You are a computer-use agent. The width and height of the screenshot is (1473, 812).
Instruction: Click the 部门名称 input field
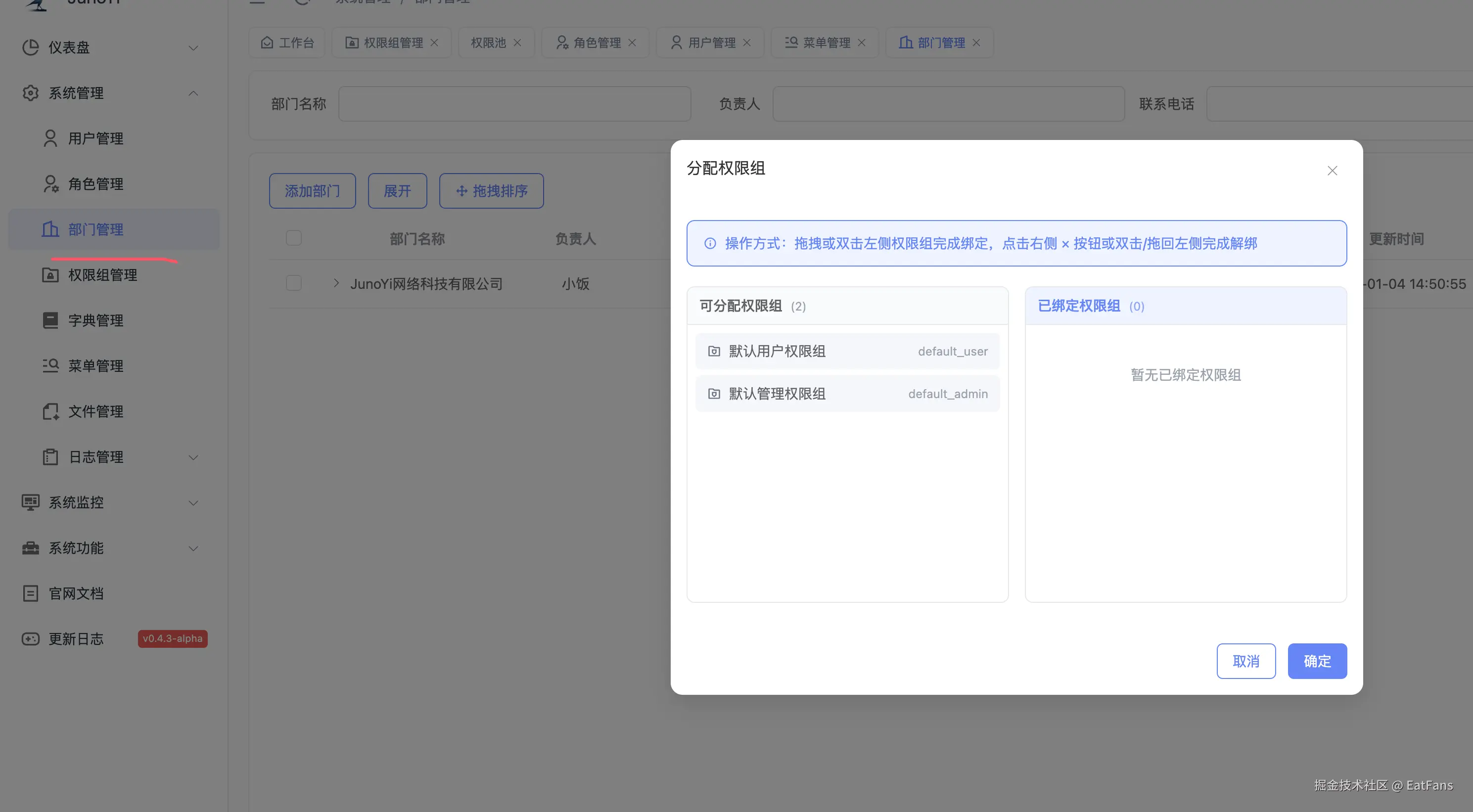pos(513,103)
